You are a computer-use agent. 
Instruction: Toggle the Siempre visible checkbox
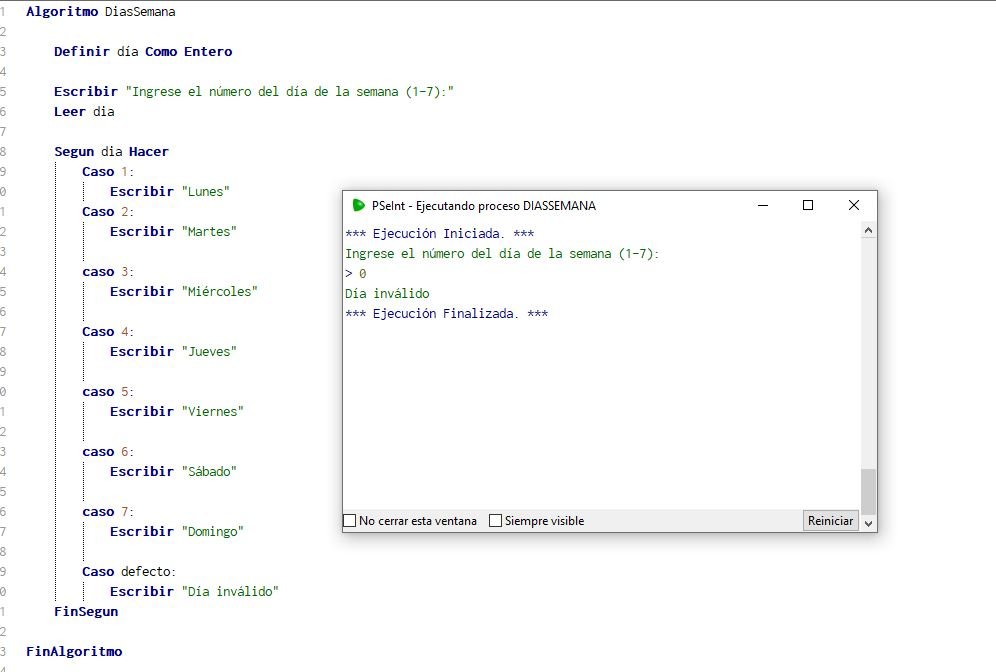point(495,521)
